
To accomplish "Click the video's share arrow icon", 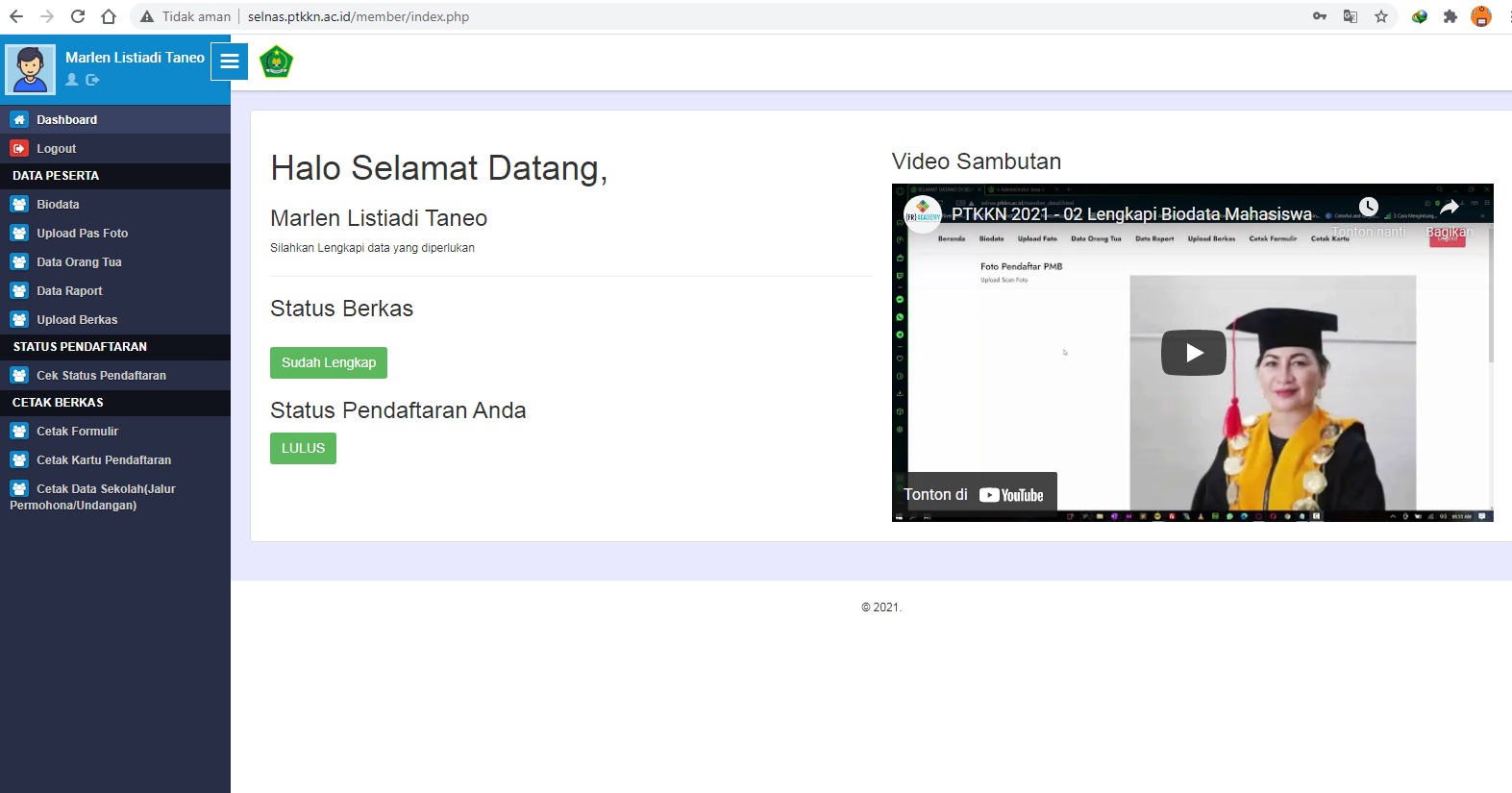I will point(1449,207).
